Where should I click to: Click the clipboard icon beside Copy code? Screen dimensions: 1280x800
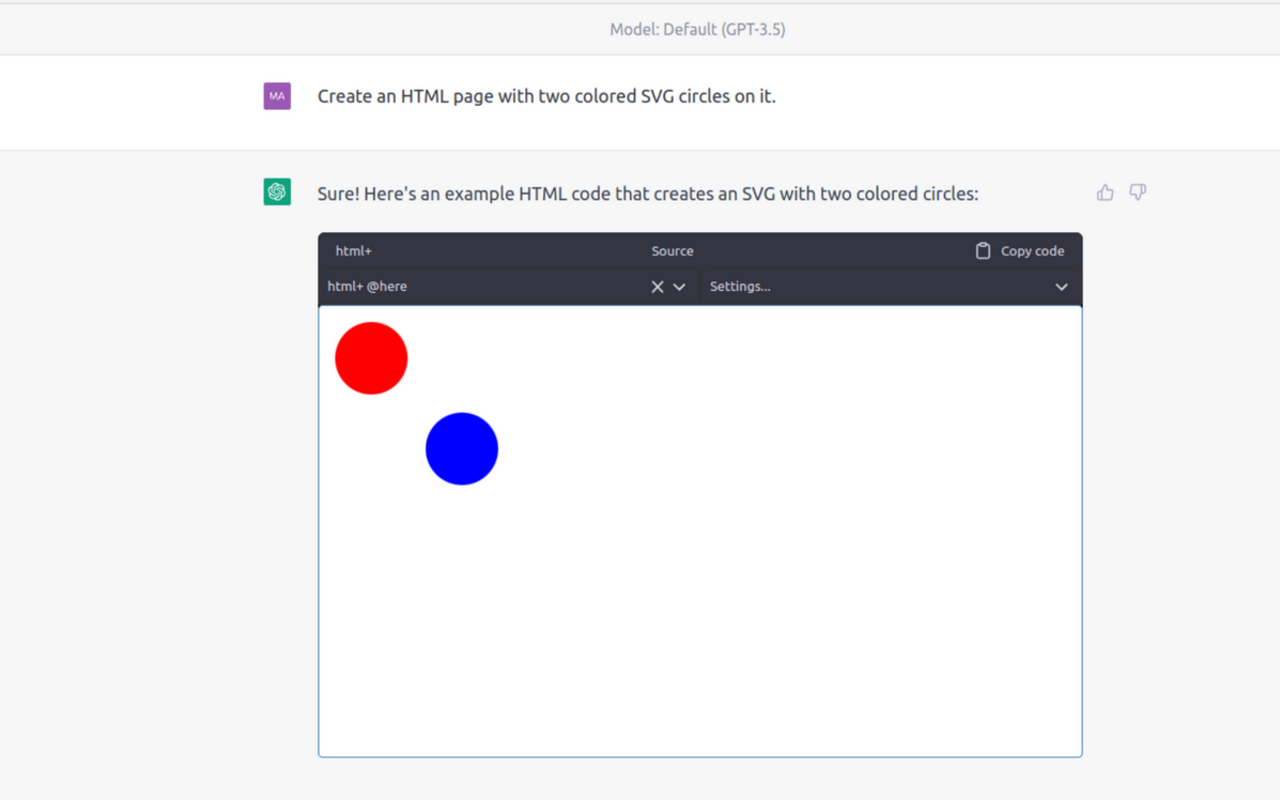(x=983, y=251)
